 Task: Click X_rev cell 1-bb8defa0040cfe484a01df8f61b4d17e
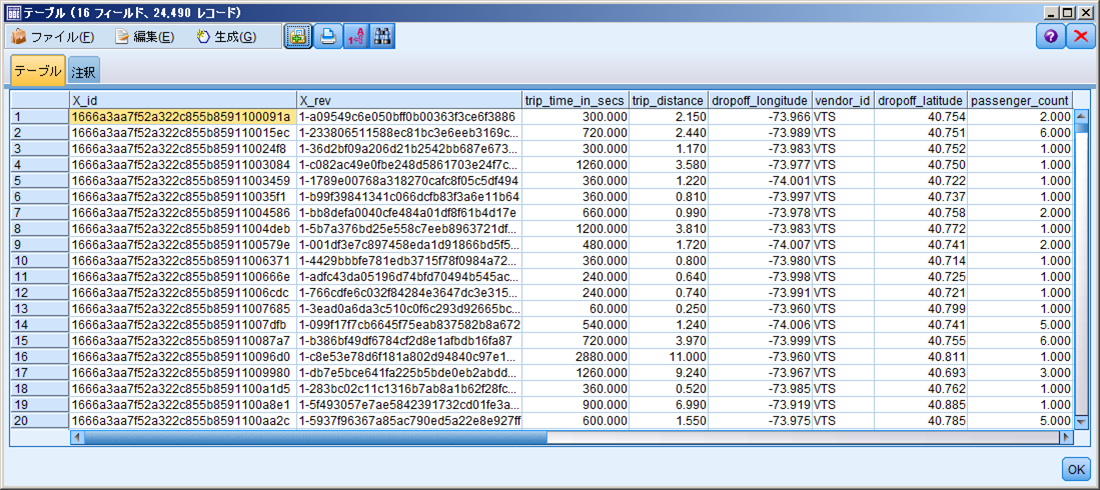409,212
